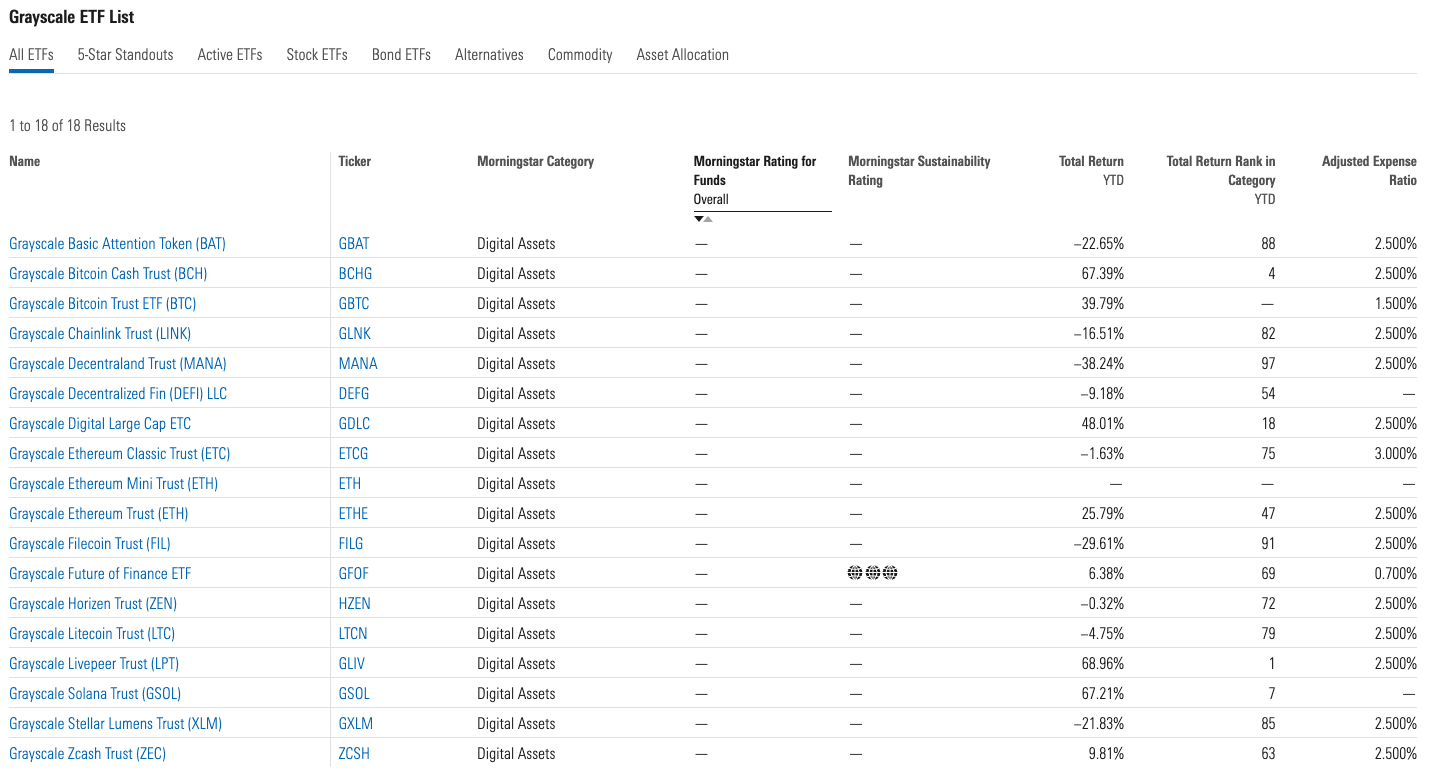Click the Morningstar Sustainability Rating header
The image size is (1447, 783).
919,171
